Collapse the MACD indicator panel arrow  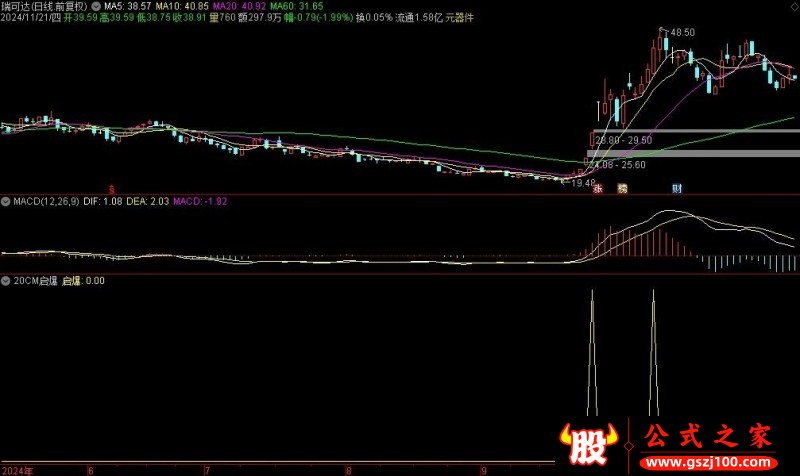point(6,202)
